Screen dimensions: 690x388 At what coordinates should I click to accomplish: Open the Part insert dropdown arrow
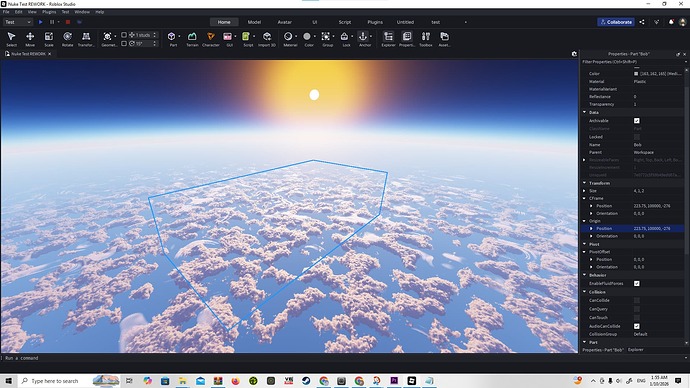(179, 36)
